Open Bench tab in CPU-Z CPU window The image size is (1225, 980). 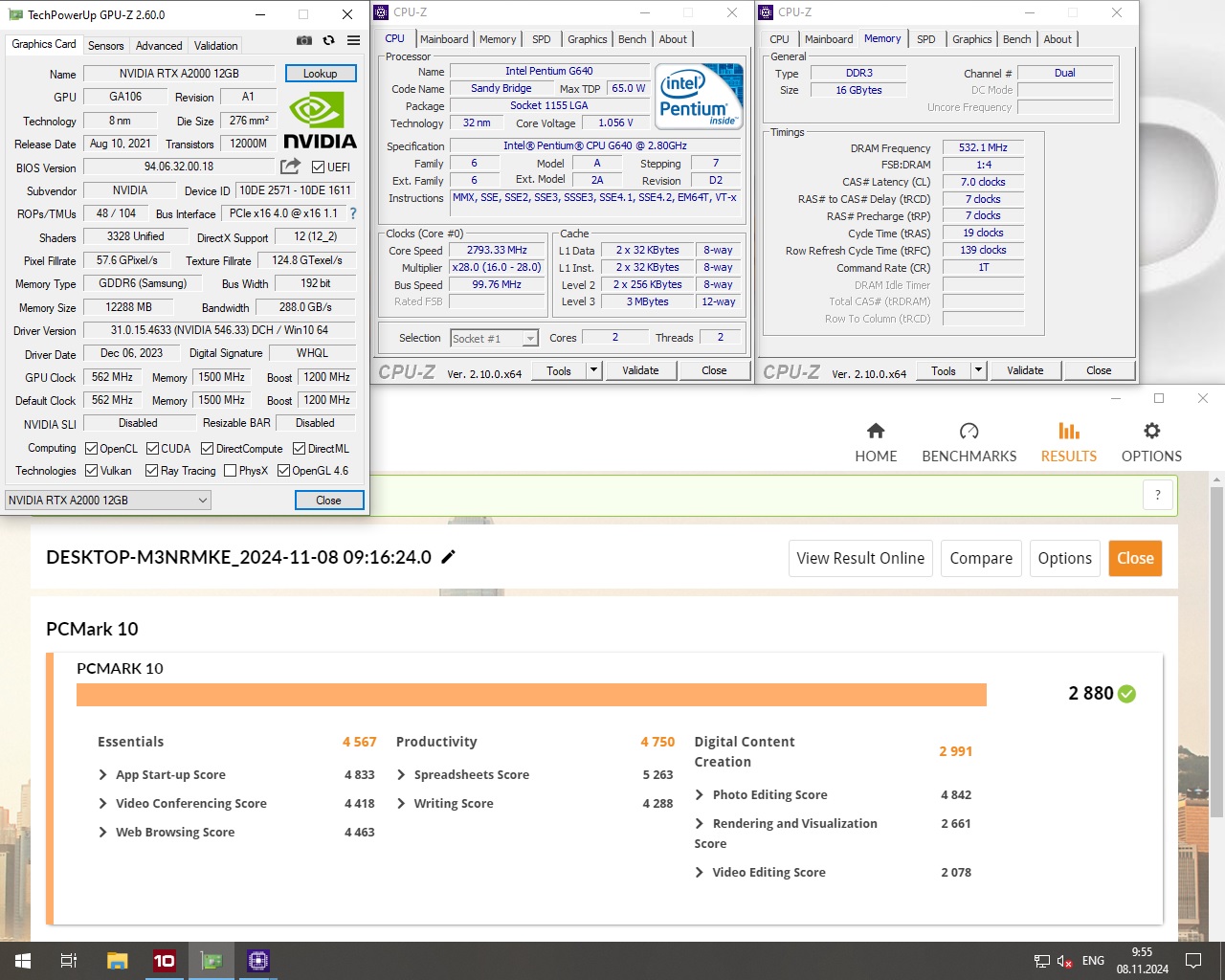click(632, 39)
